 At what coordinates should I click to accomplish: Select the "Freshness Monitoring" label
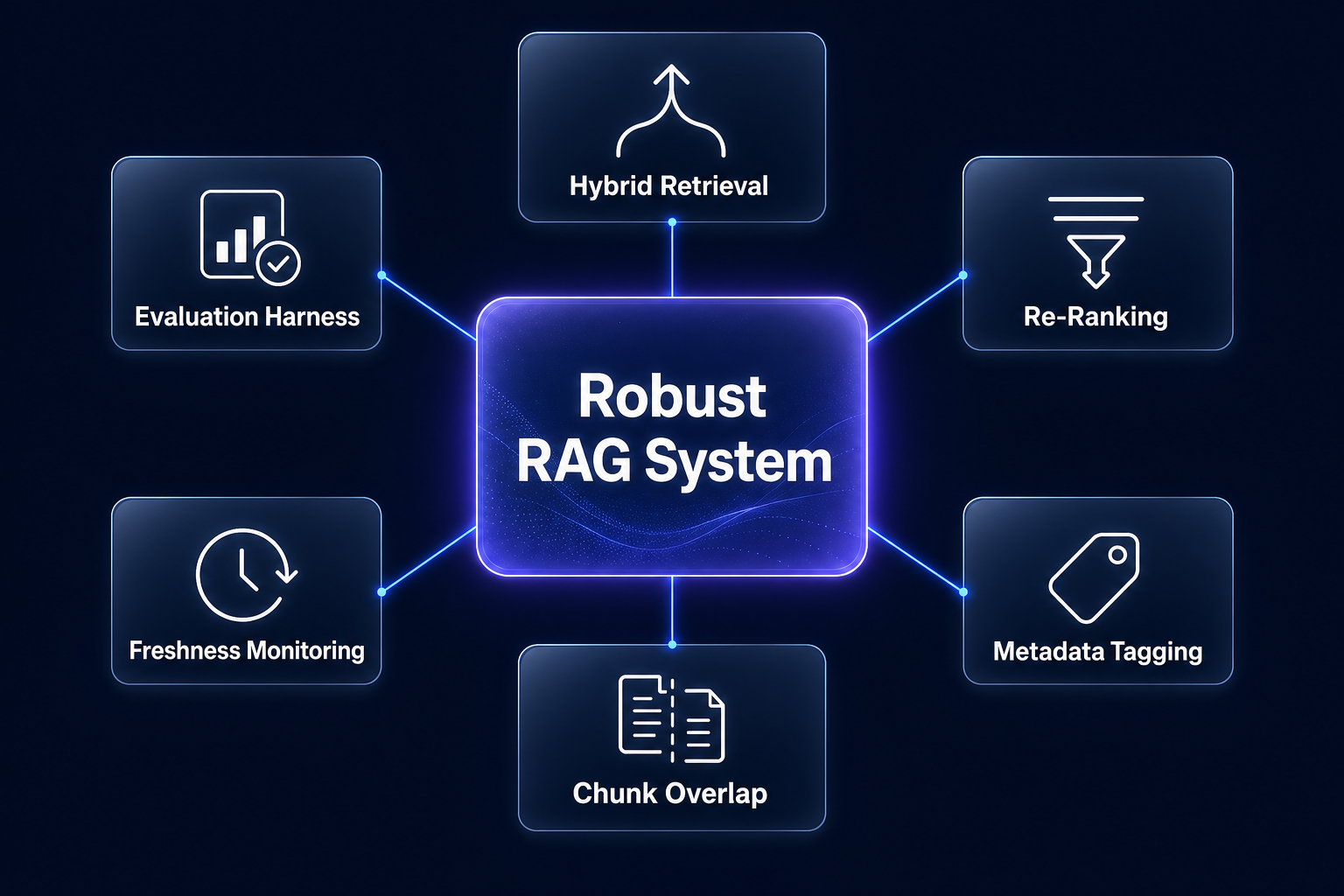(247, 651)
